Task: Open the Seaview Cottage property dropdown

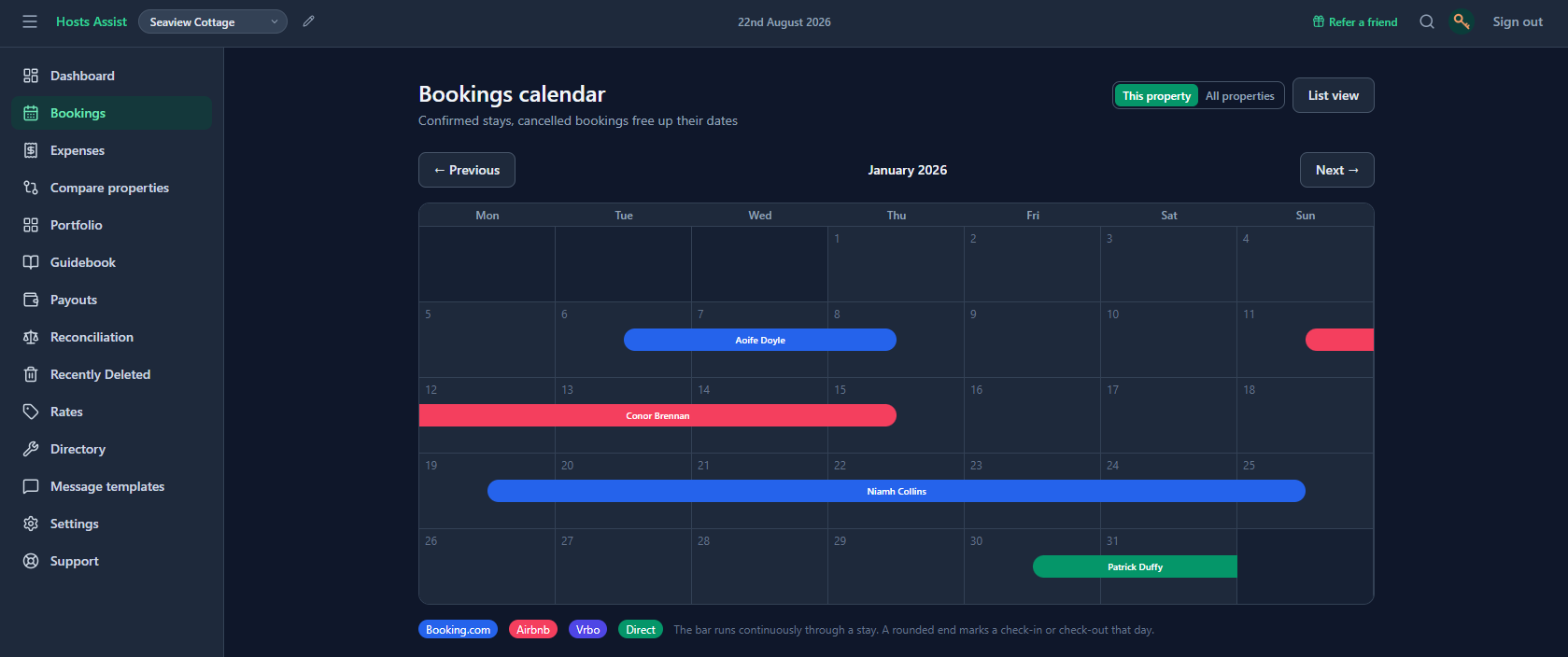Action: 213,21
